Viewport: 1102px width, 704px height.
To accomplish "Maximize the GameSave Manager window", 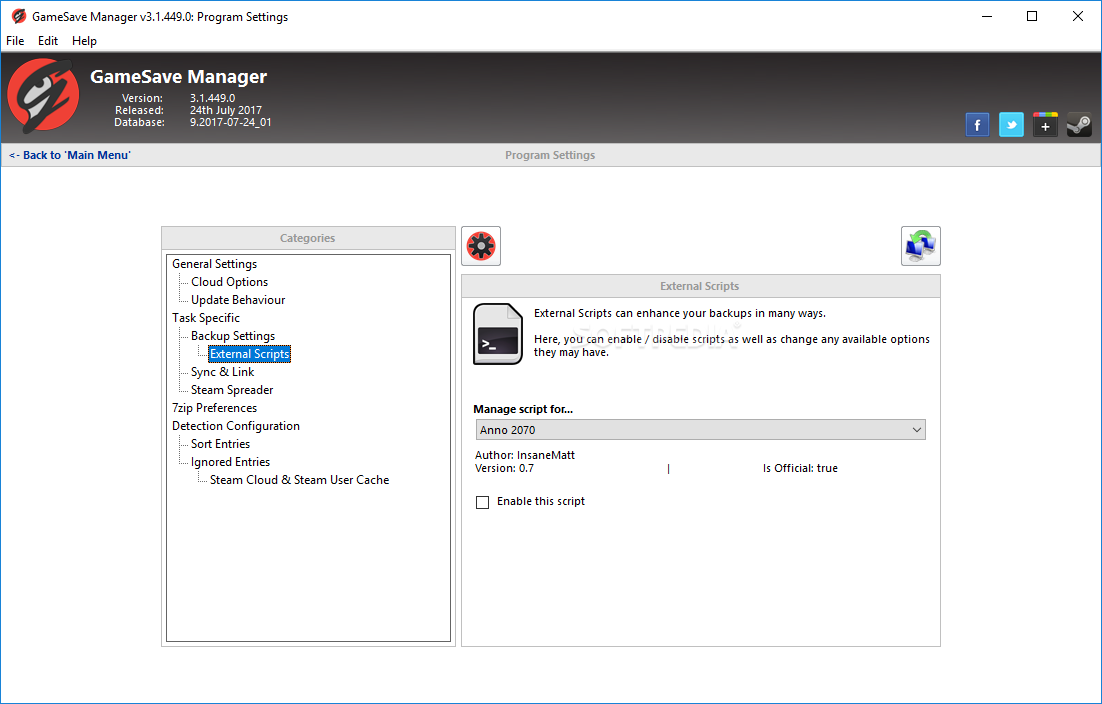I will (x=1032, y=16).
